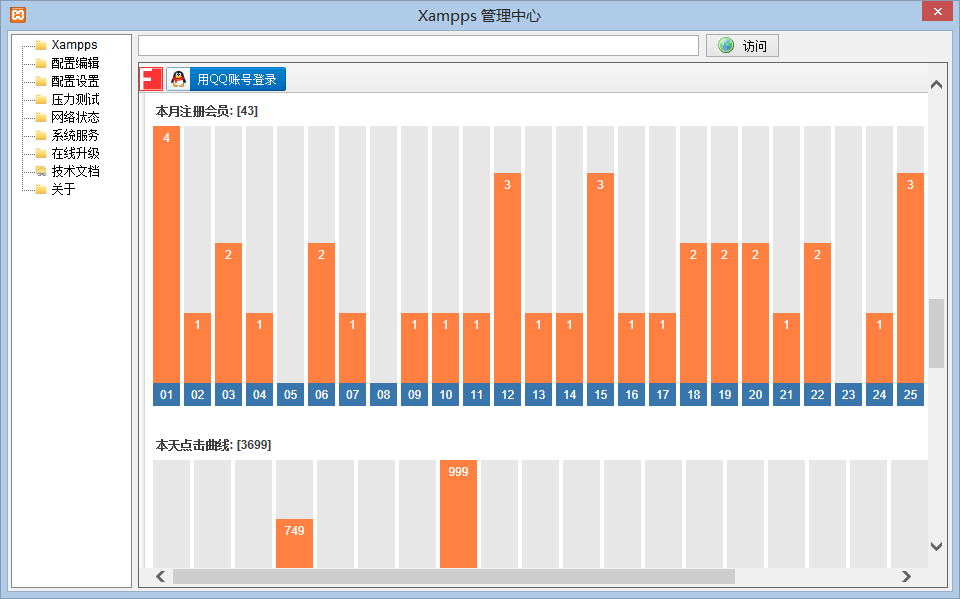Click the vertical scrollbar up arrow

tap(936, 85)
